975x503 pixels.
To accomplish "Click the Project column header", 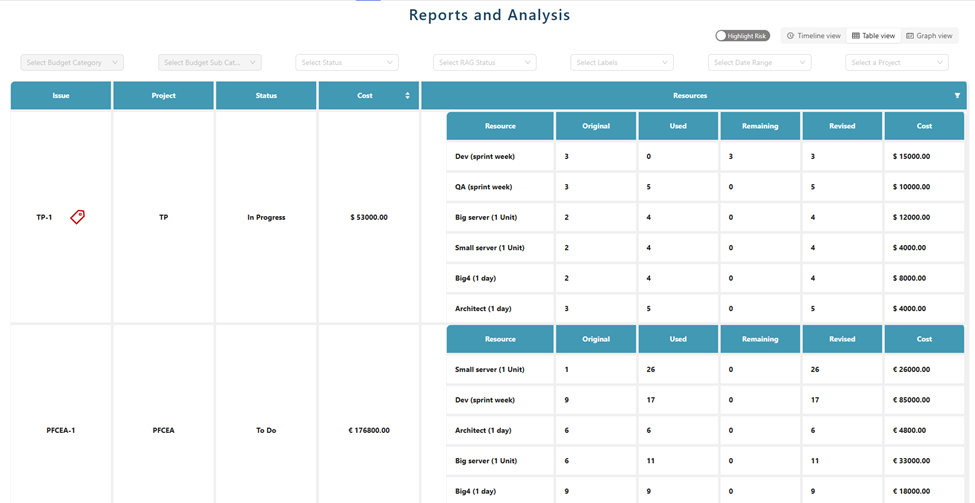I will tap(163, 96).
